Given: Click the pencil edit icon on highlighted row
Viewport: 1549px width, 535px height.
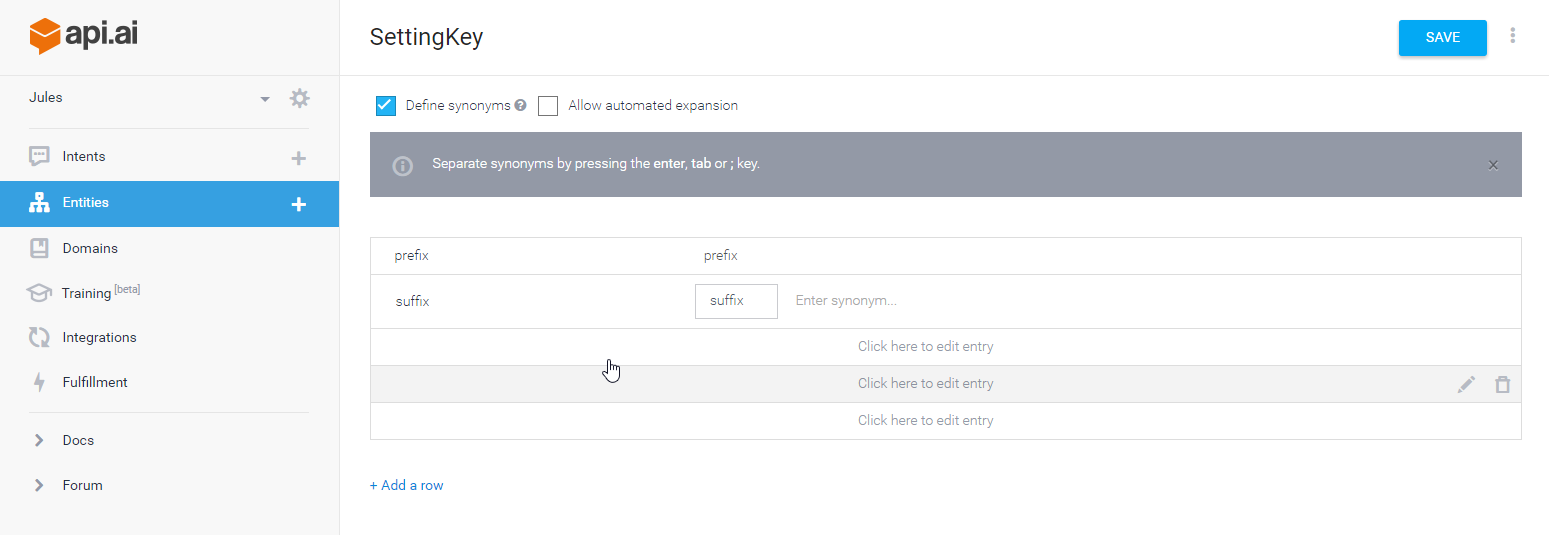Looking at the screenshot, I should (x=1466, y=384).
